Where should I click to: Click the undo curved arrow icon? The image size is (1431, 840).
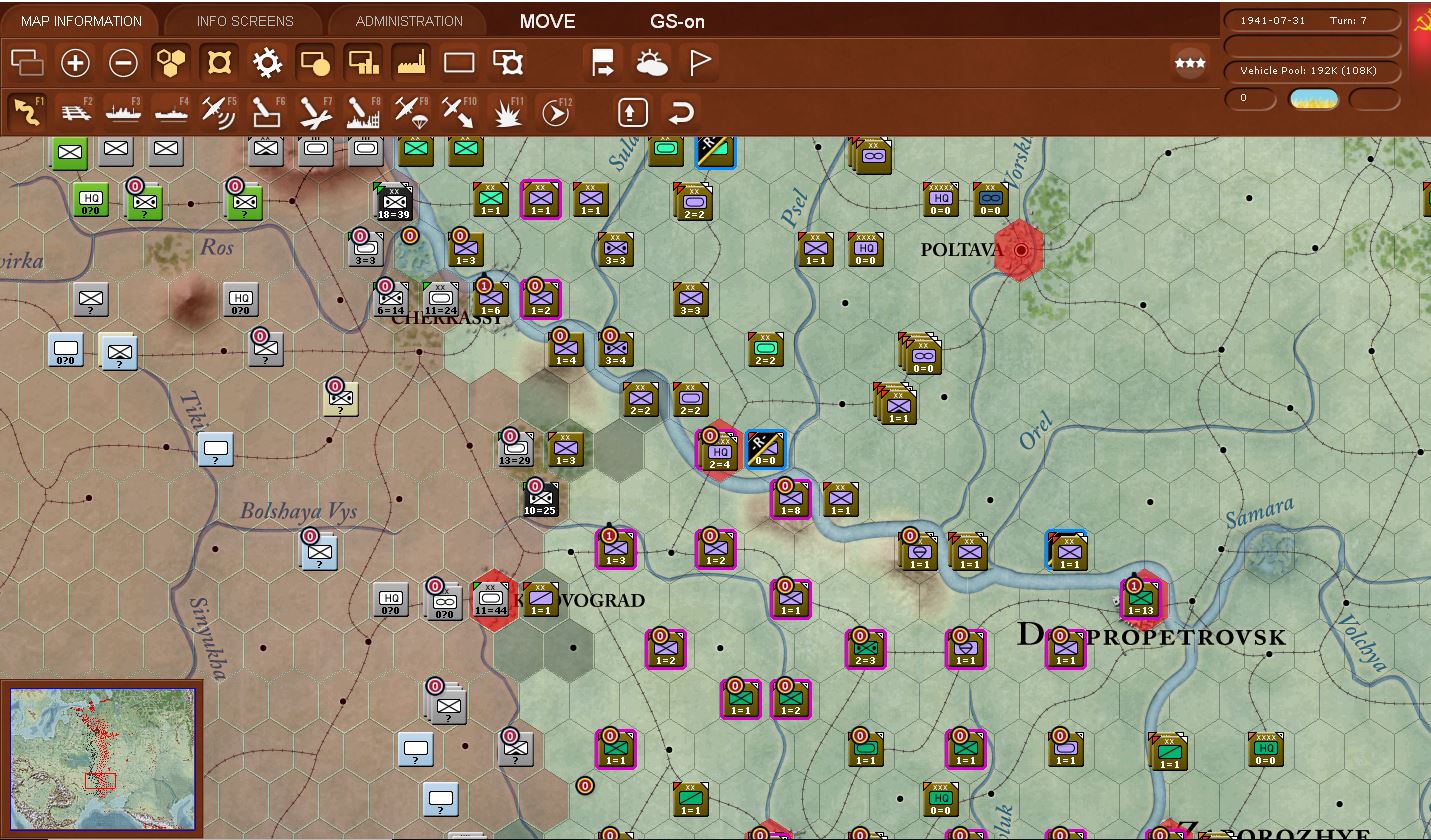pyautogui.click(x=681, y=112)
